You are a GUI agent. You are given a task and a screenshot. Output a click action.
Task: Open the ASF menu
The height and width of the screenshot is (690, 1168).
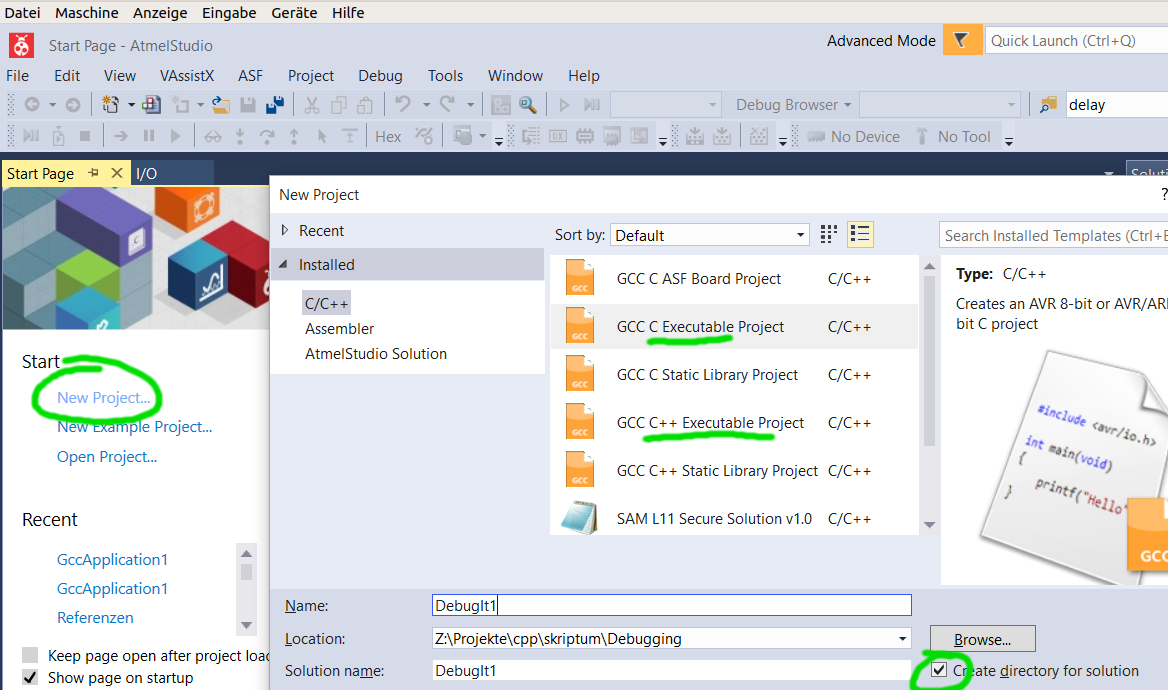pyautogui.click(x=250, y=76)
